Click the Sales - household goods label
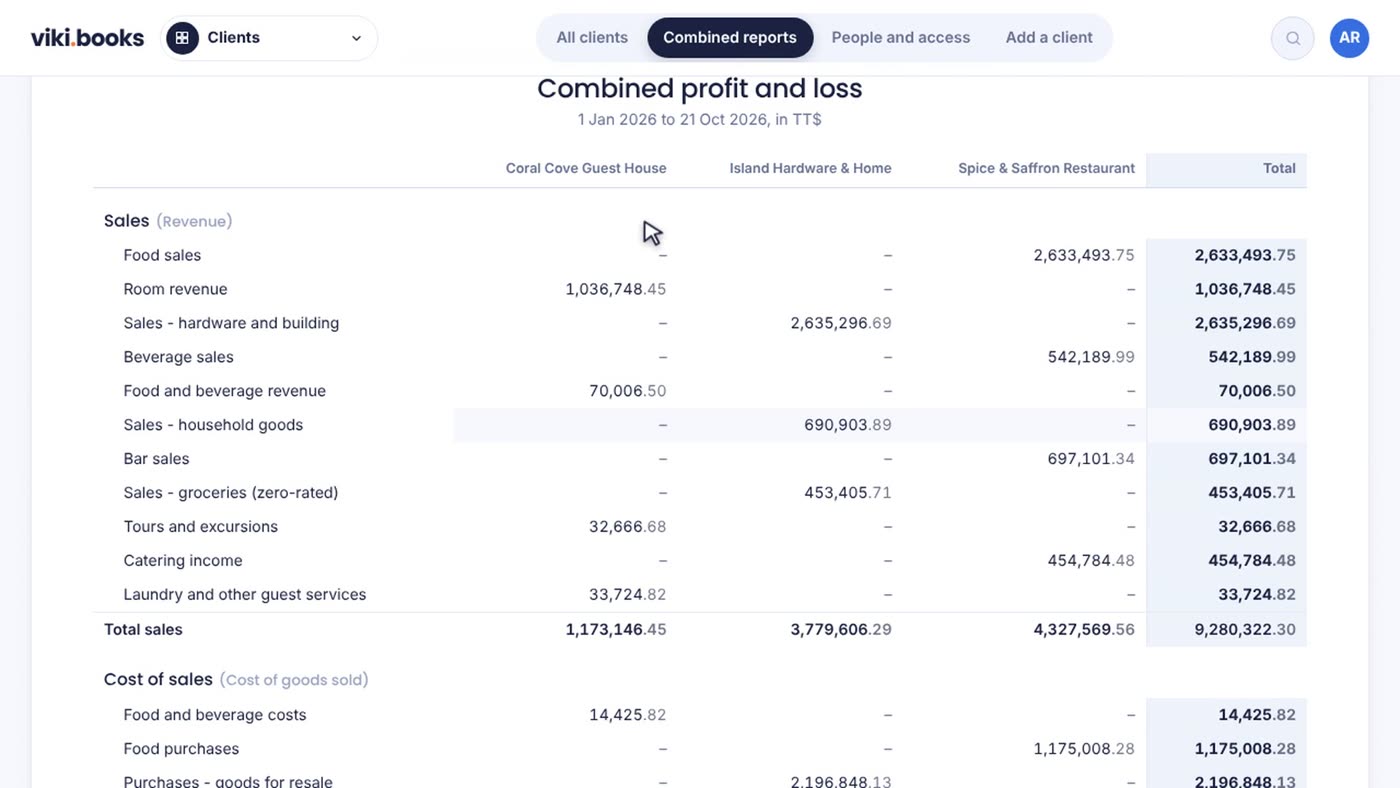The width and height of the screenshot is (1400, 788). point(213,425)
